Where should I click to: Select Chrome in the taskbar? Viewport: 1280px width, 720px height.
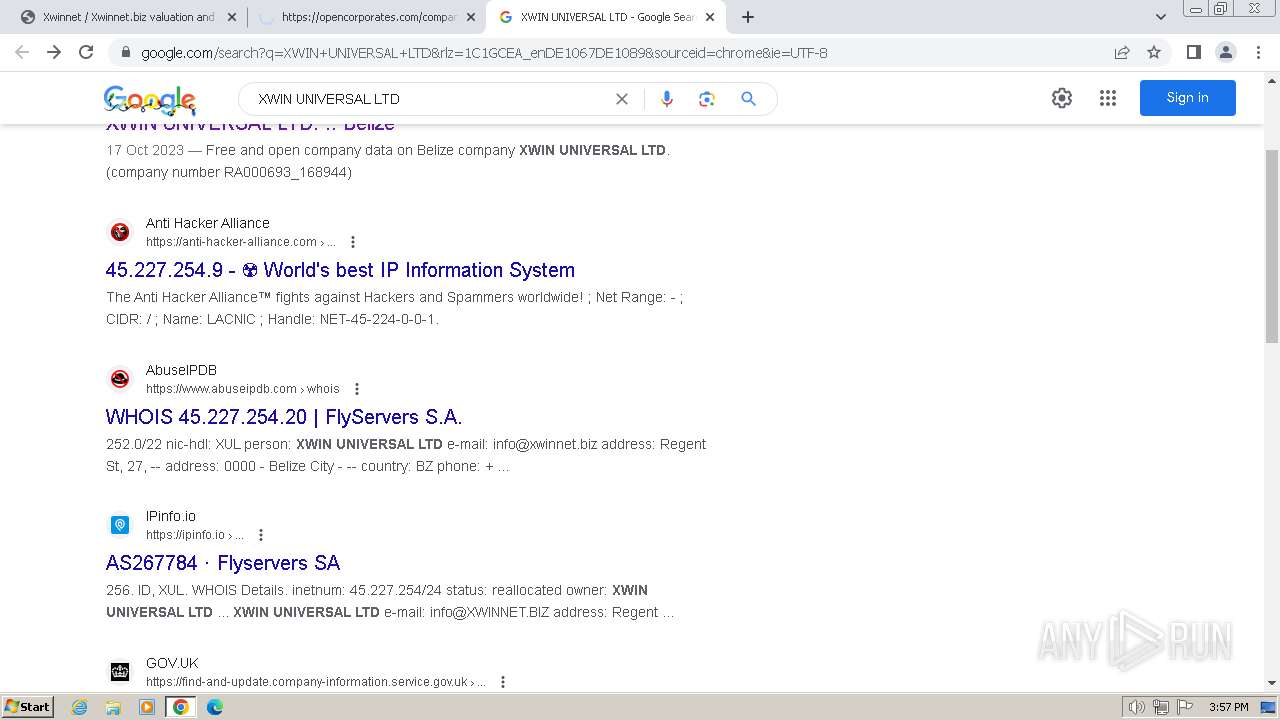[181, 707]
